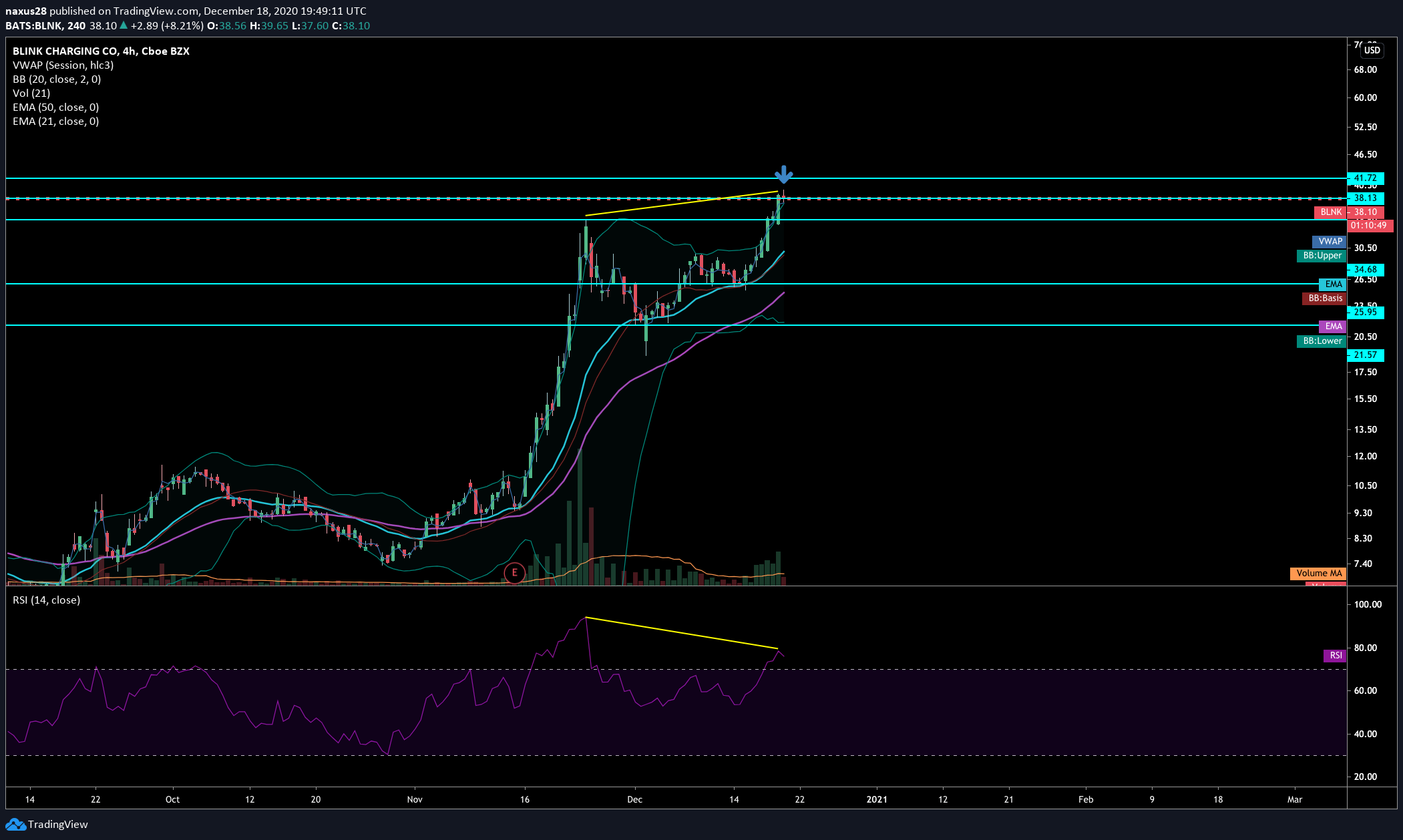Click the 40.00 RSI axis value
Viewport: 1403px width, 840px height.
pos(1366,734)
